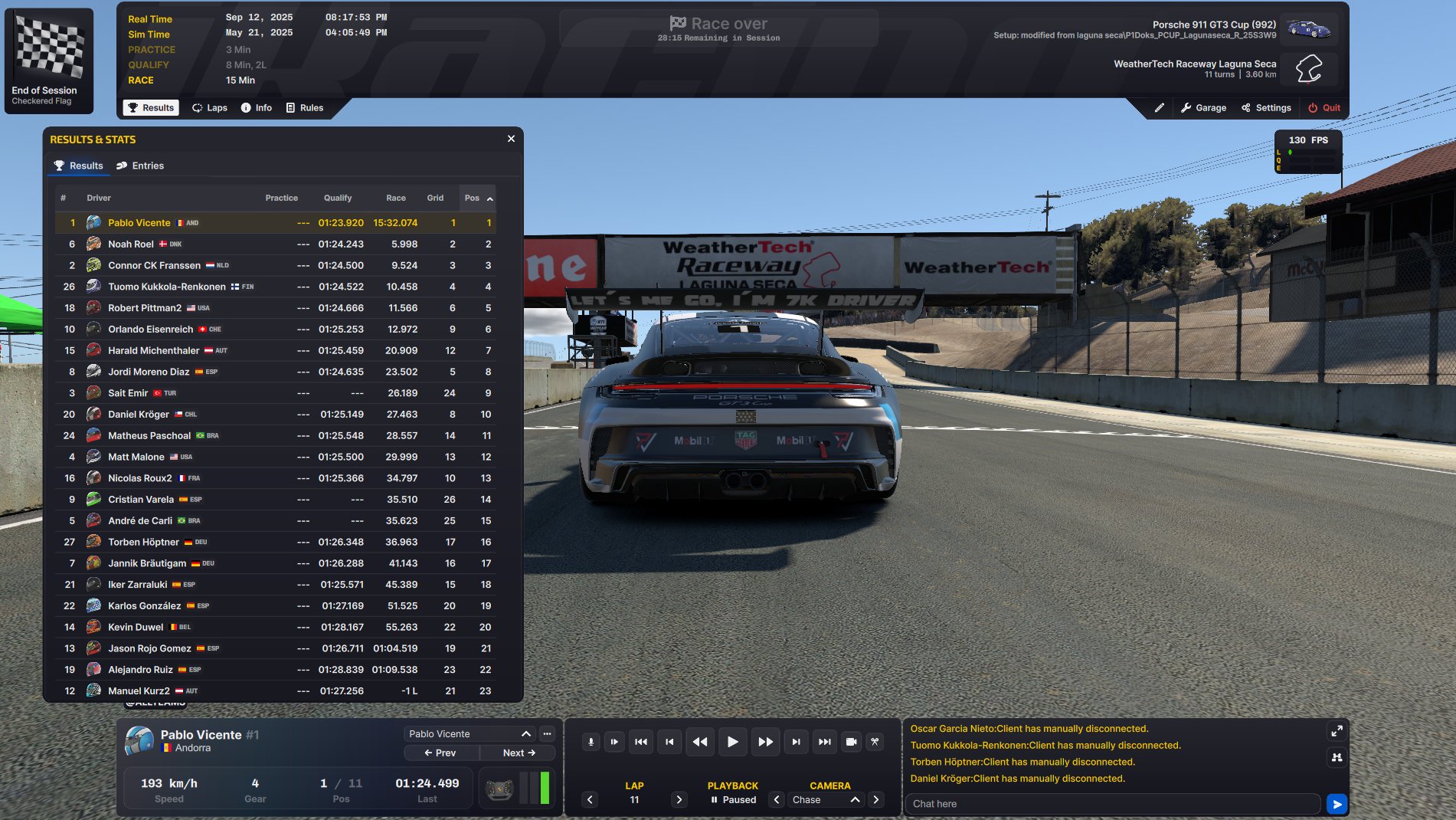Open the scissors clip editing tool
1456x820 pixels.
[875, 742]
